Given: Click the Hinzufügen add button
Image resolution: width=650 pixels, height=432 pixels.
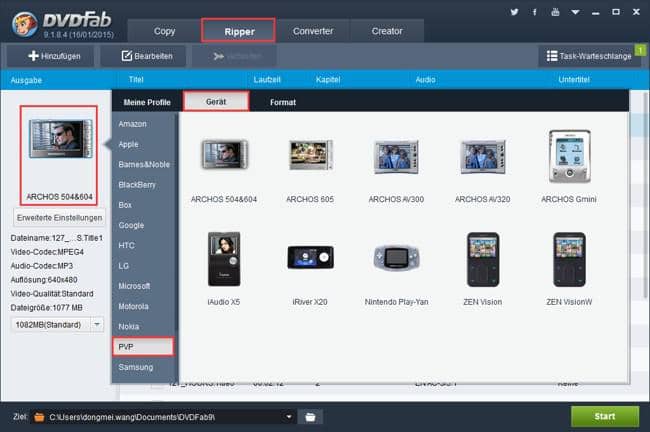Looking at the screenshot, I should pos(51,56).
